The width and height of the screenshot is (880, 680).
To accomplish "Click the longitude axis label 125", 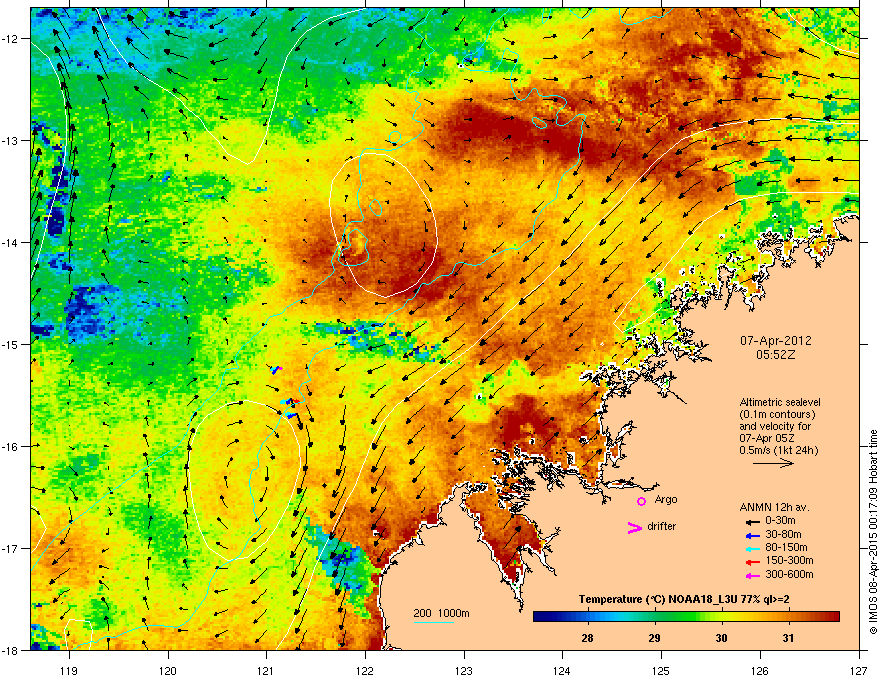I will point(661,670).
